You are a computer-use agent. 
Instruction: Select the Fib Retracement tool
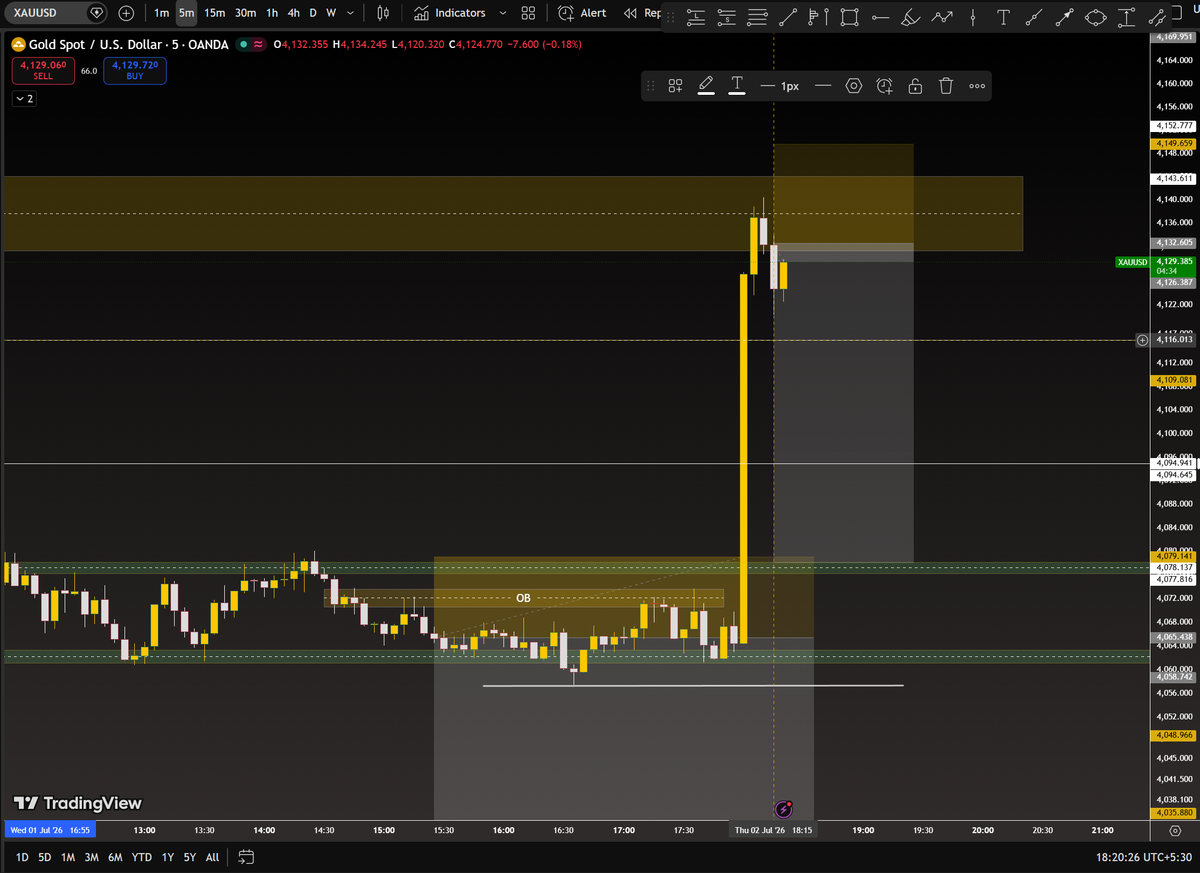(x=757, y=17)
